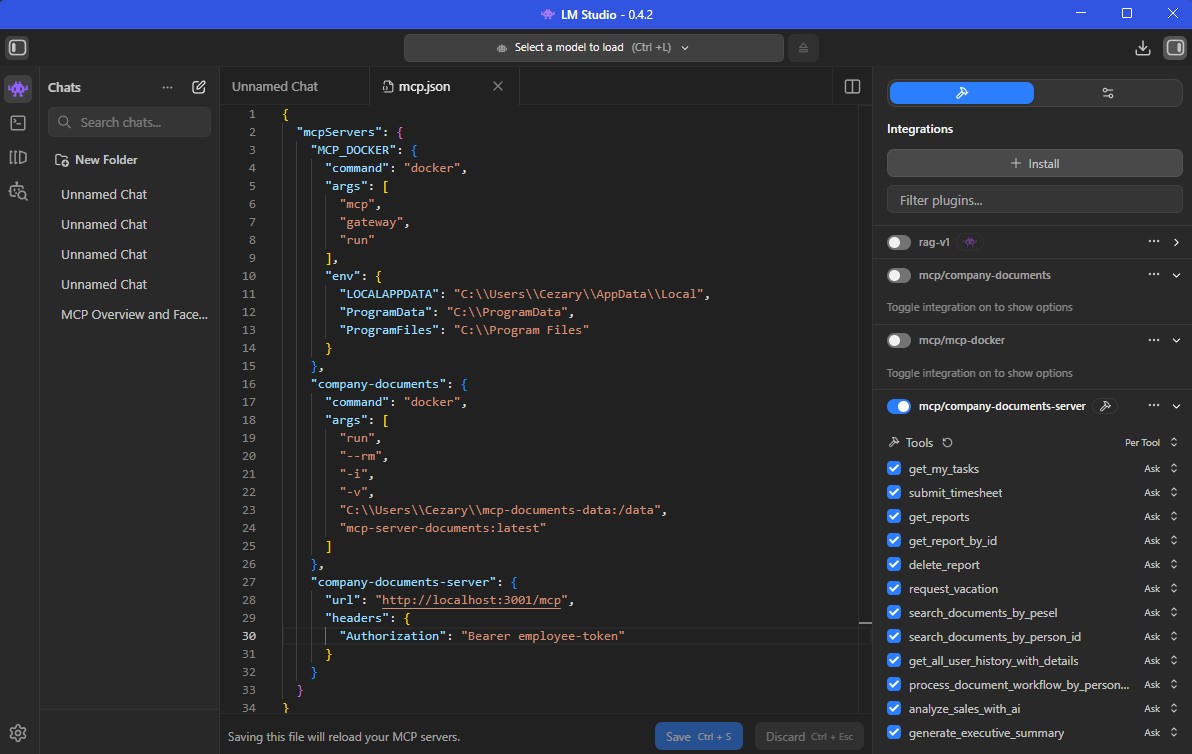The width and height of the screenshot is (1192, 754).
Task: Click the Filter plugins field
Action: [1034, 200]
